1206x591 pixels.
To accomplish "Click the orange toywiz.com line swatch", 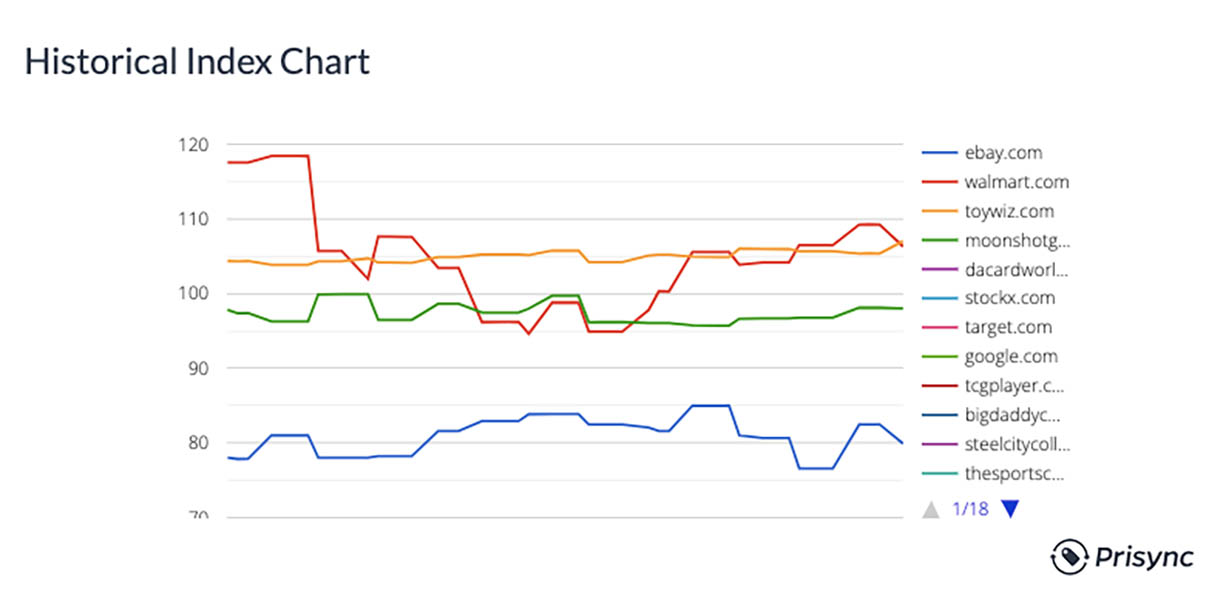I will pos(938,211).
